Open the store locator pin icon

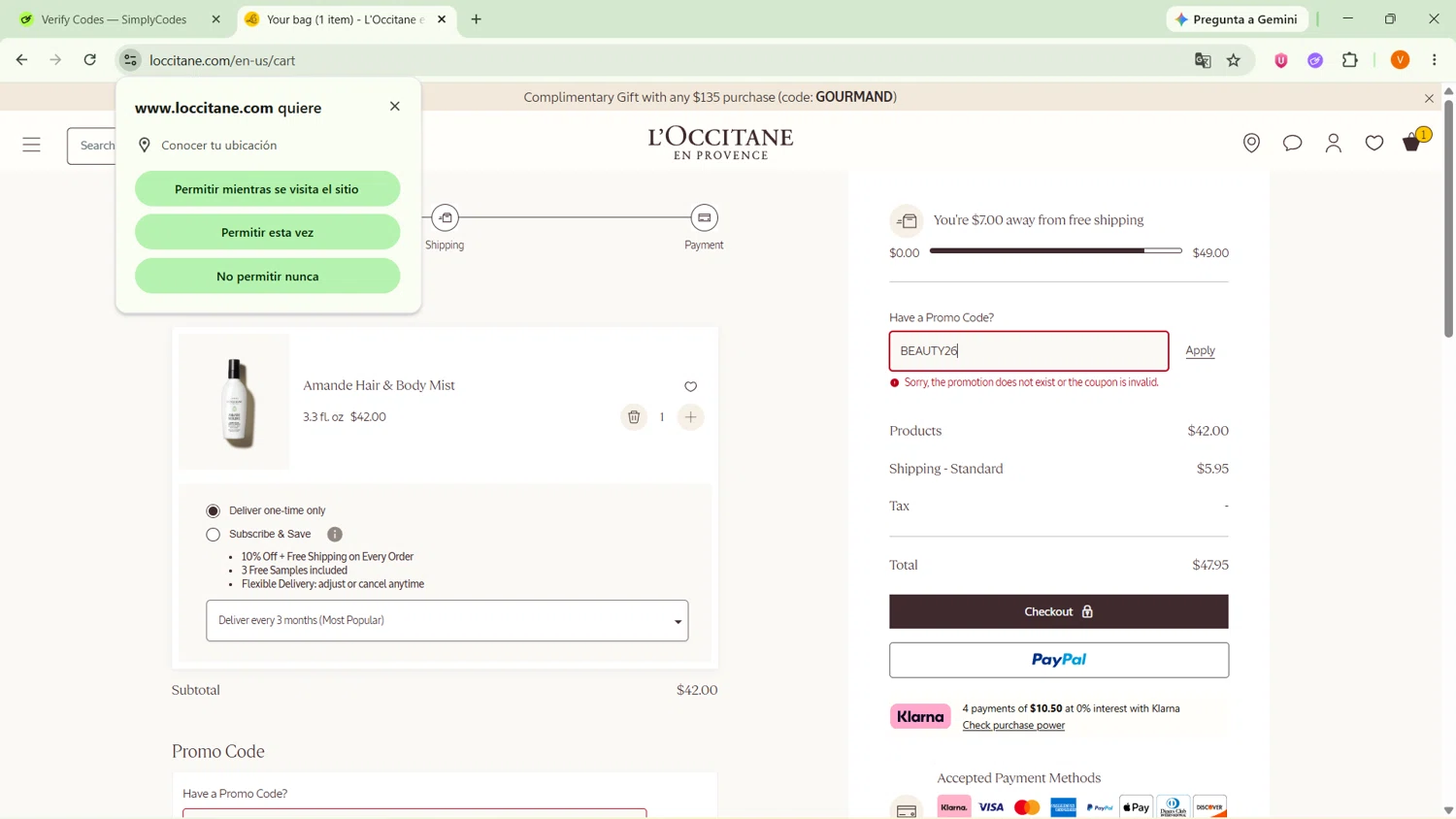click(1251, 144)
